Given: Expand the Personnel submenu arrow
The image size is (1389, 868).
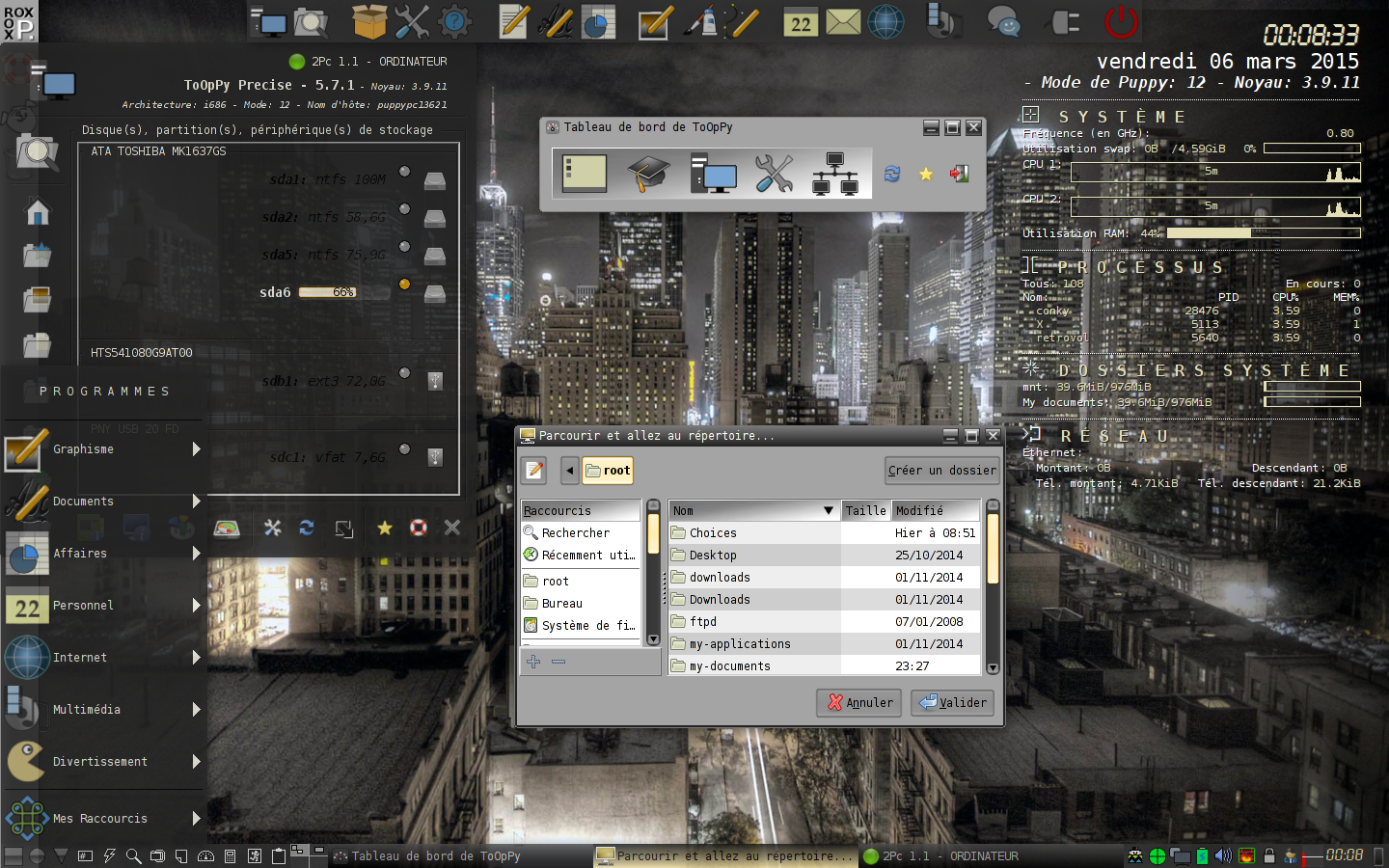Looking at the screenshot, I should (x=197, y=606).
